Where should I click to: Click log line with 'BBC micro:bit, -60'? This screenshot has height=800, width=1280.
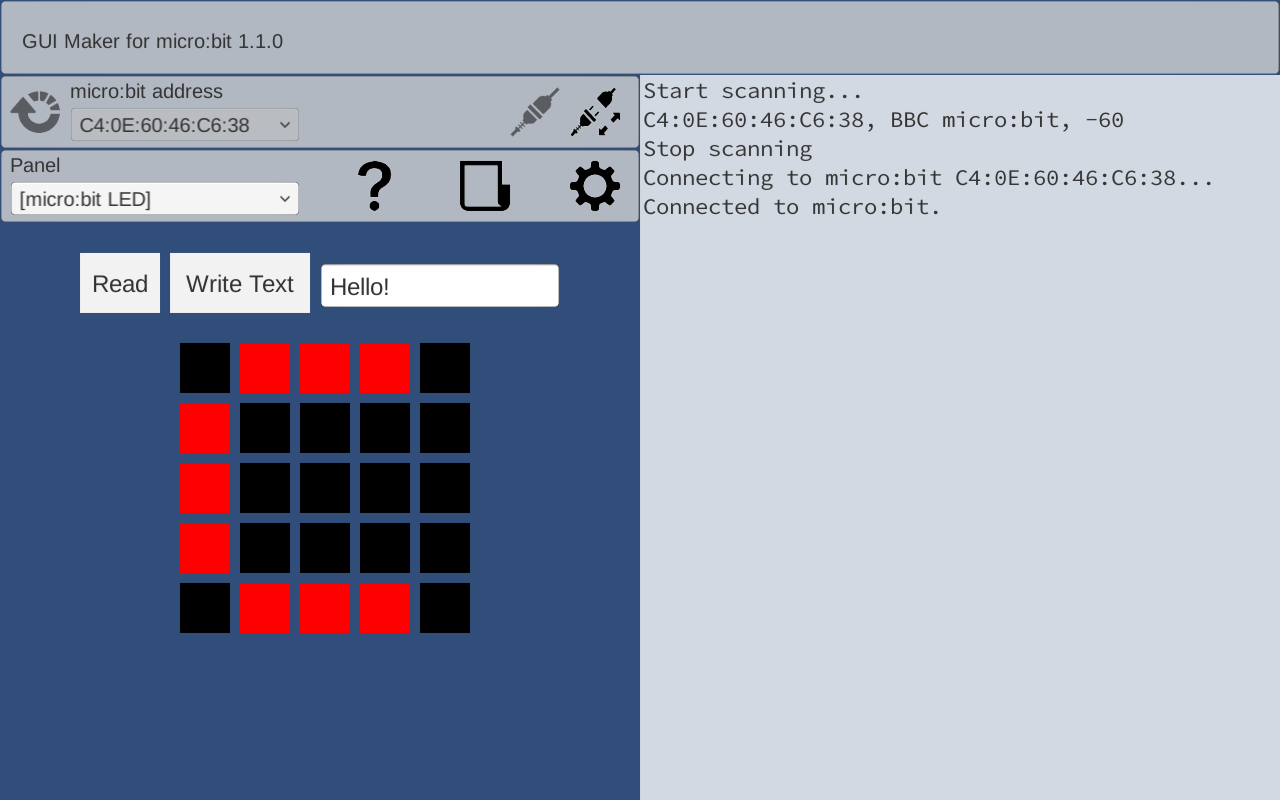pyautogui.click(x=884, y=120)
